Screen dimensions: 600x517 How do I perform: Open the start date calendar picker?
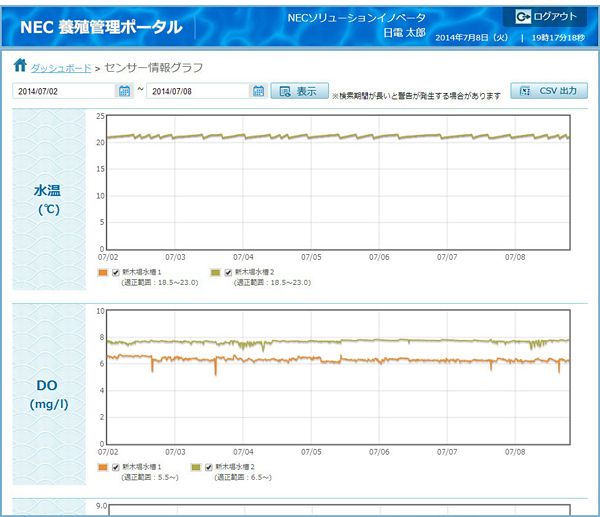coord(125,91)
